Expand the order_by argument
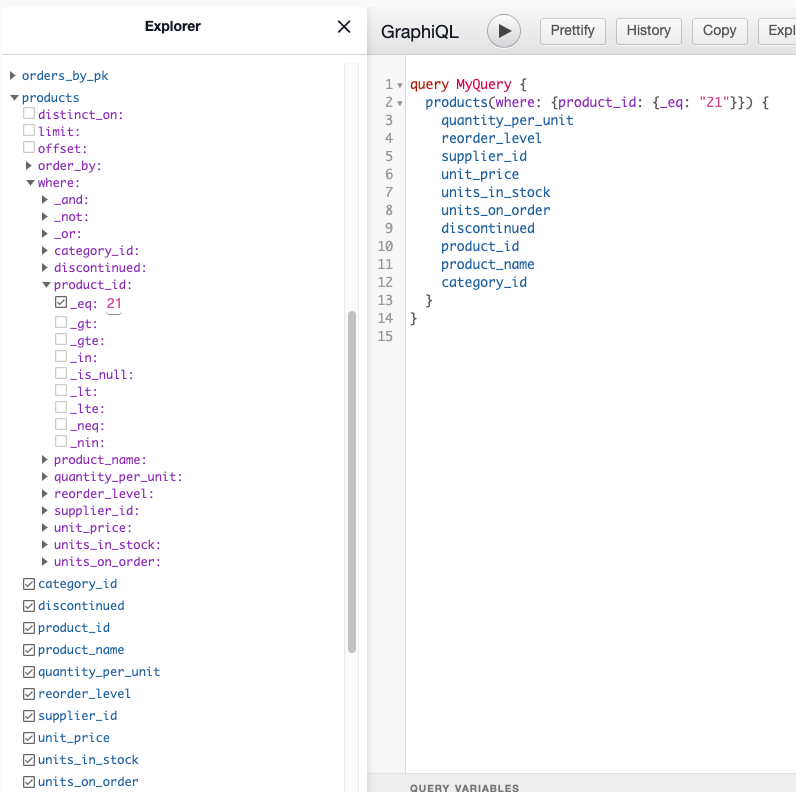The width and height of the screenshot is (796, 792). 29,166
